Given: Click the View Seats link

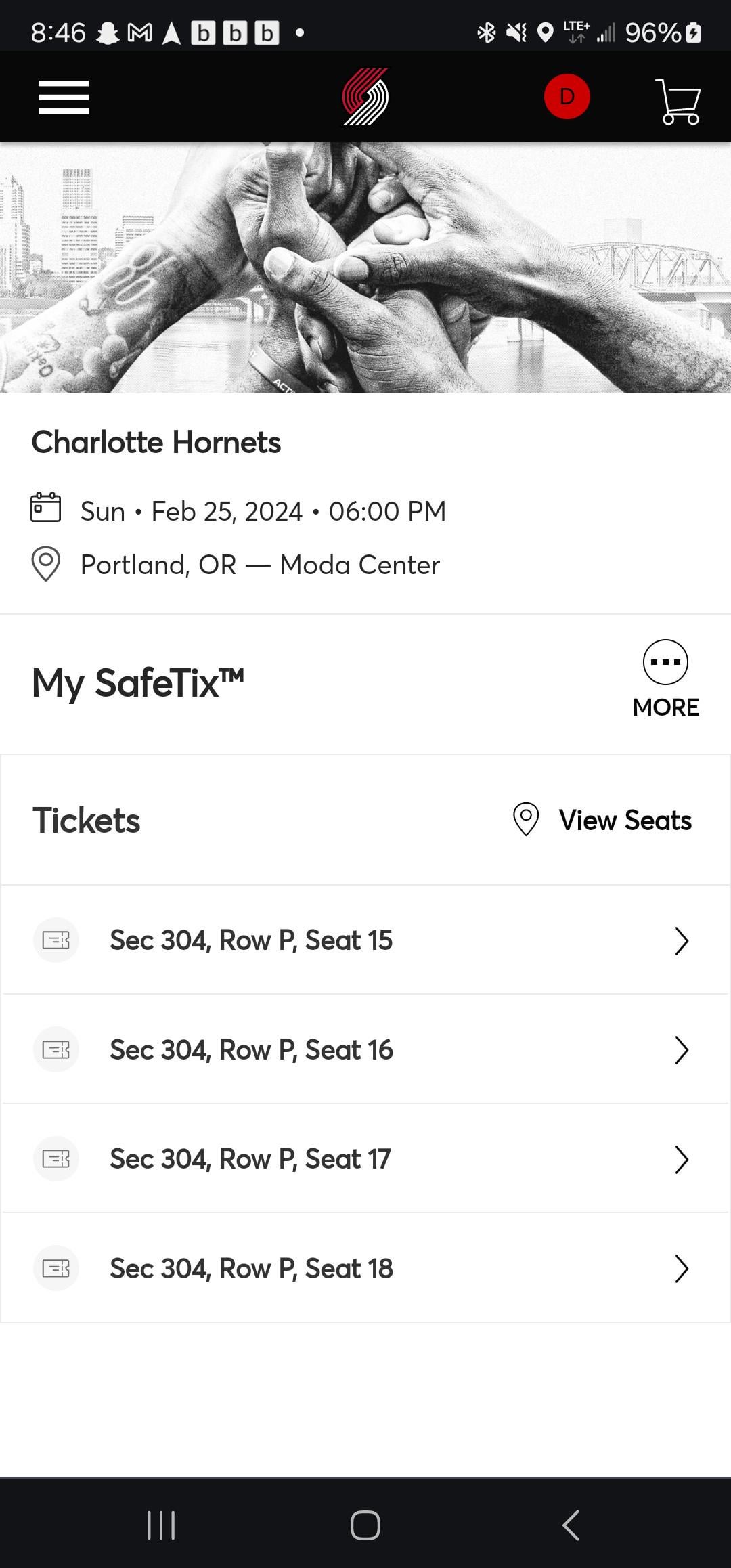Looking at the screenshot, I should click(625, 821).
